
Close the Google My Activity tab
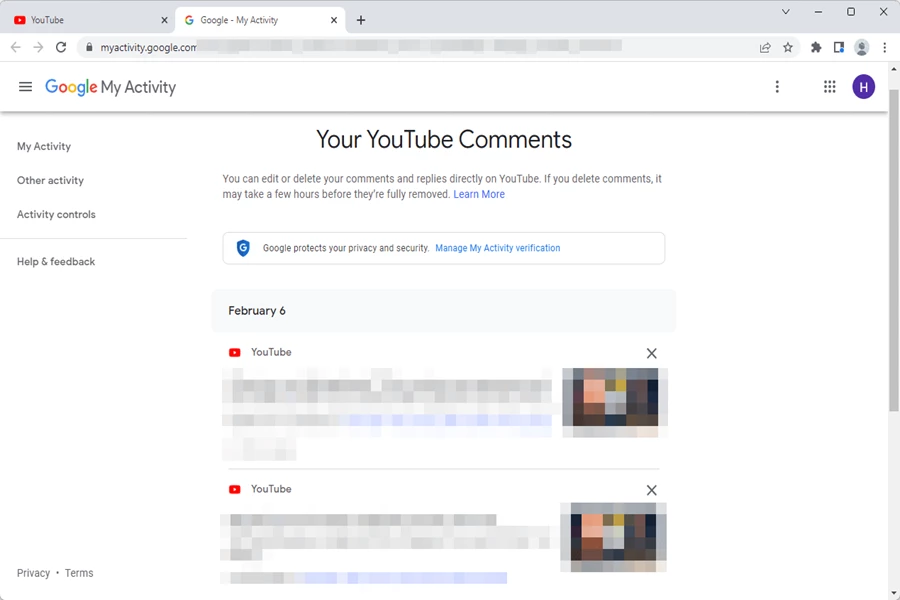click(x=334, y=20)
